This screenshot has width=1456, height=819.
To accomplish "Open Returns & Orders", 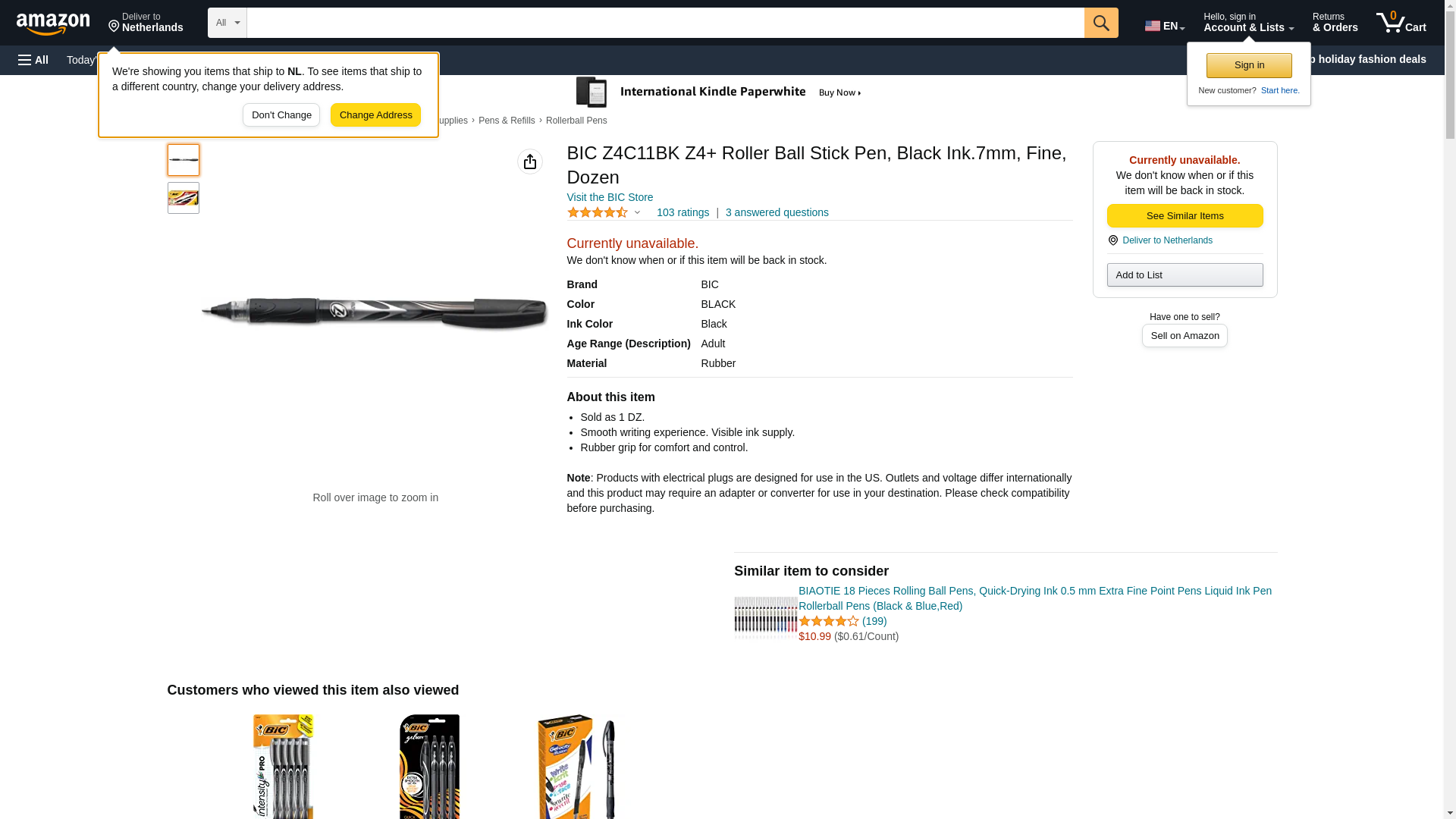I will tap(1335, 23).
